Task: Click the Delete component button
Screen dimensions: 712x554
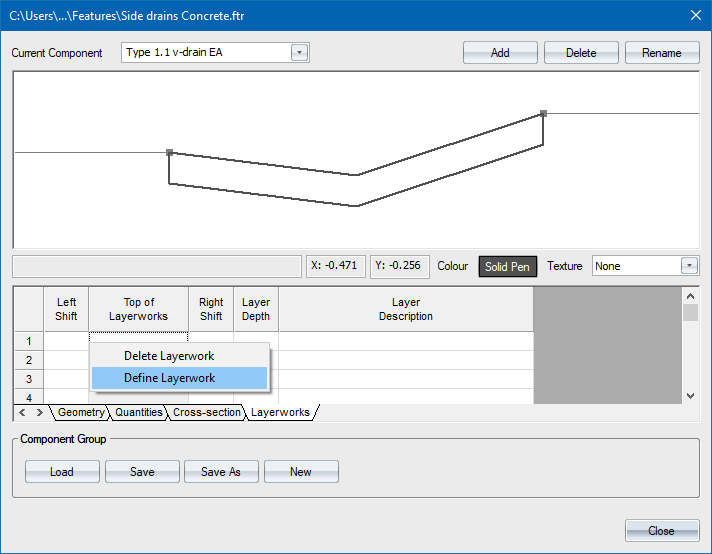Action: tap(581, 53)
